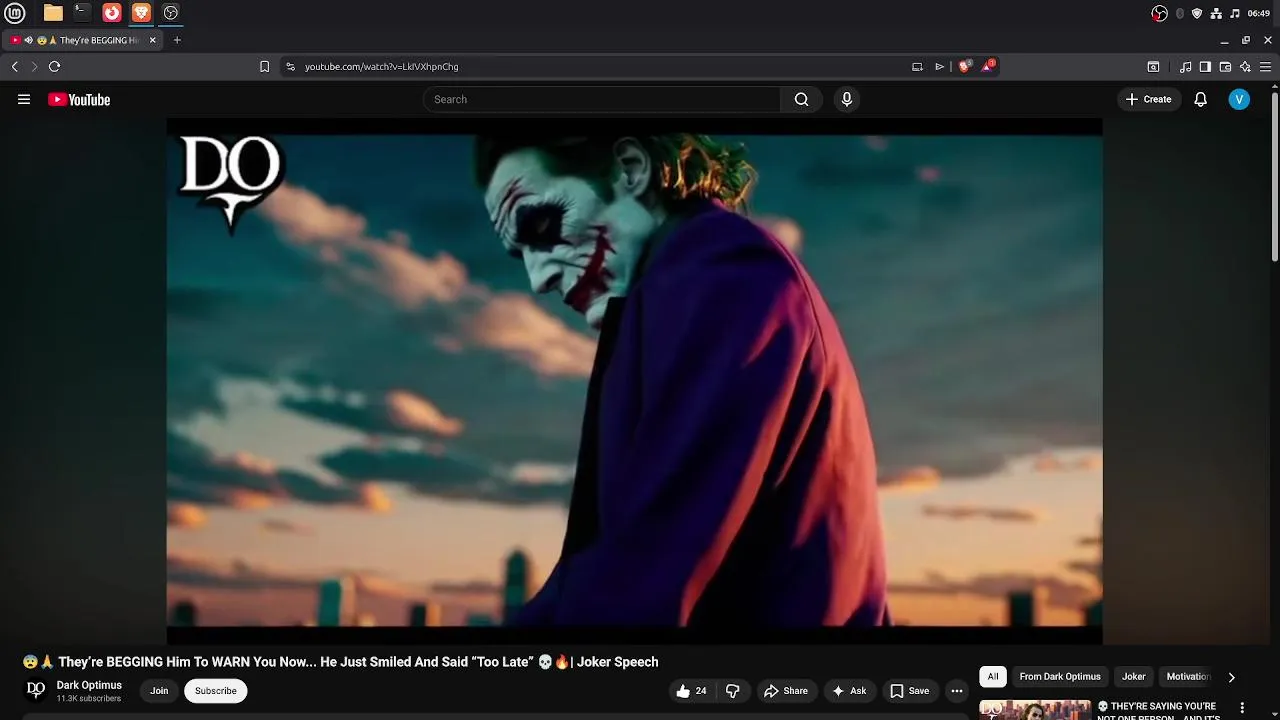Select the All filter chip

pos(993,677)
